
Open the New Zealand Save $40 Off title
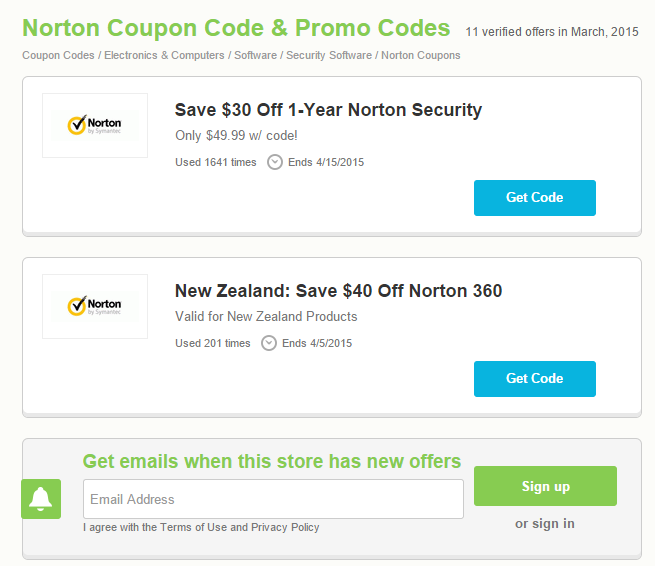coord(338,291)
